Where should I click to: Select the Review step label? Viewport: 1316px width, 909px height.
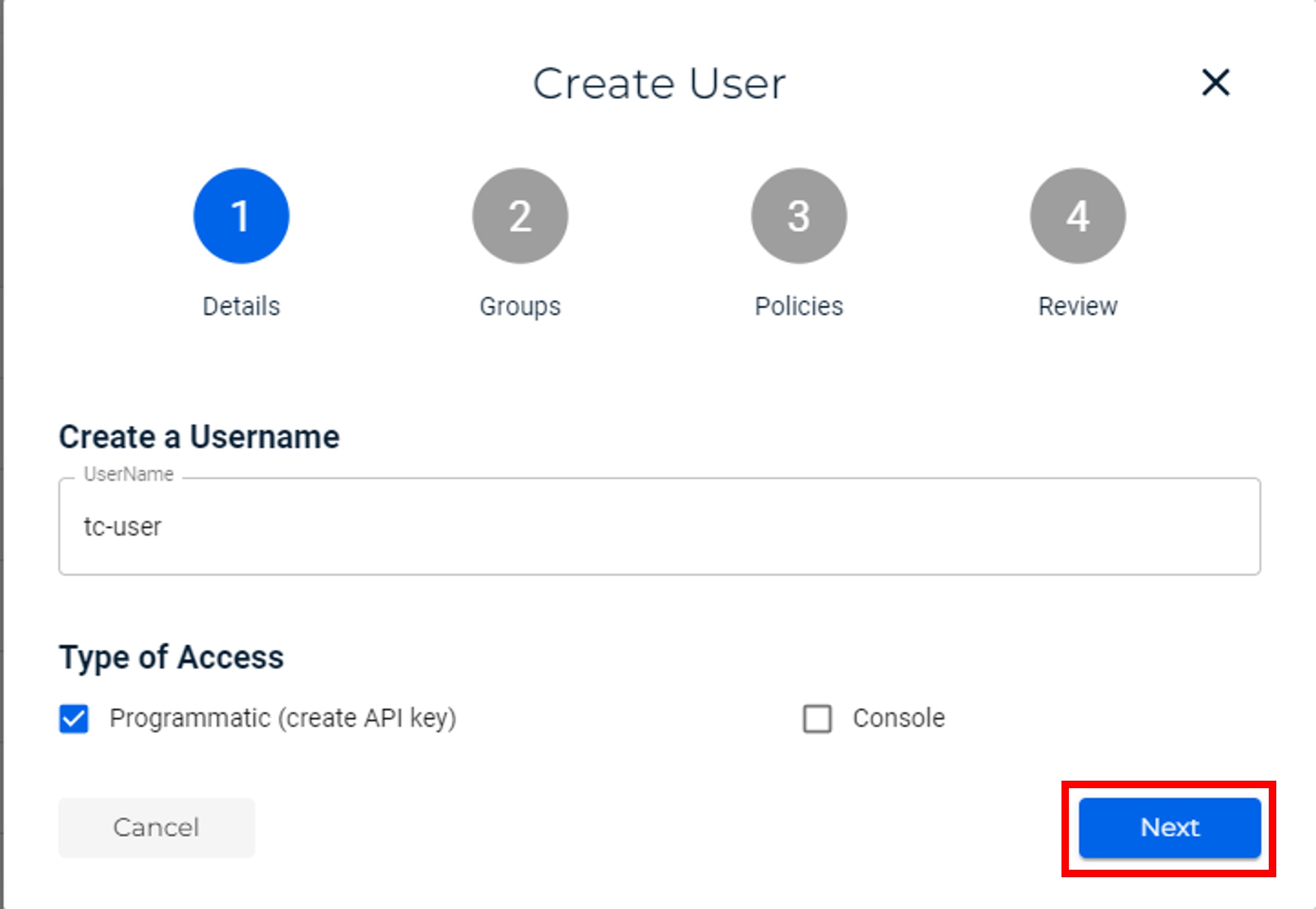coord(1077,306)
